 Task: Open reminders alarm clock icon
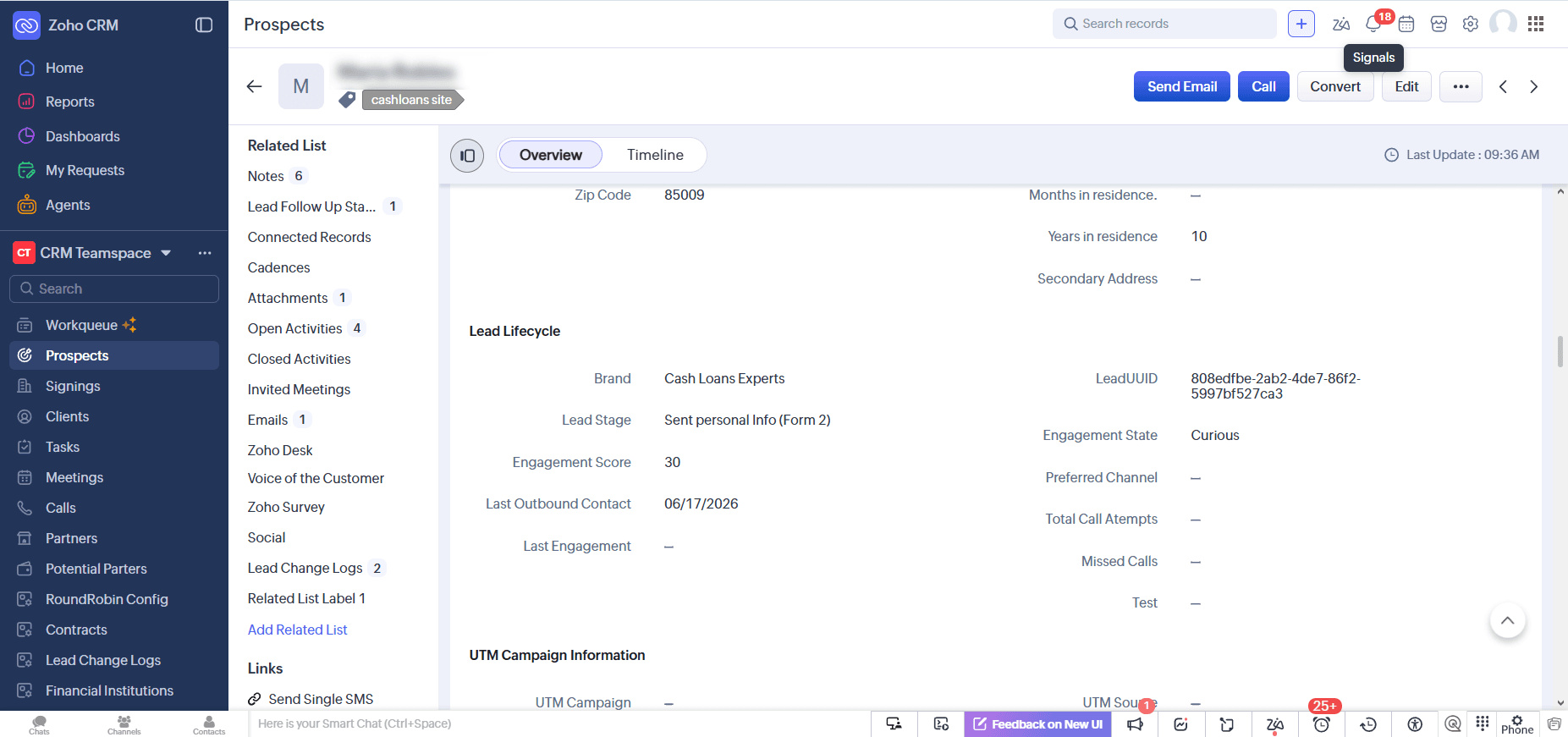[1322, 724]
